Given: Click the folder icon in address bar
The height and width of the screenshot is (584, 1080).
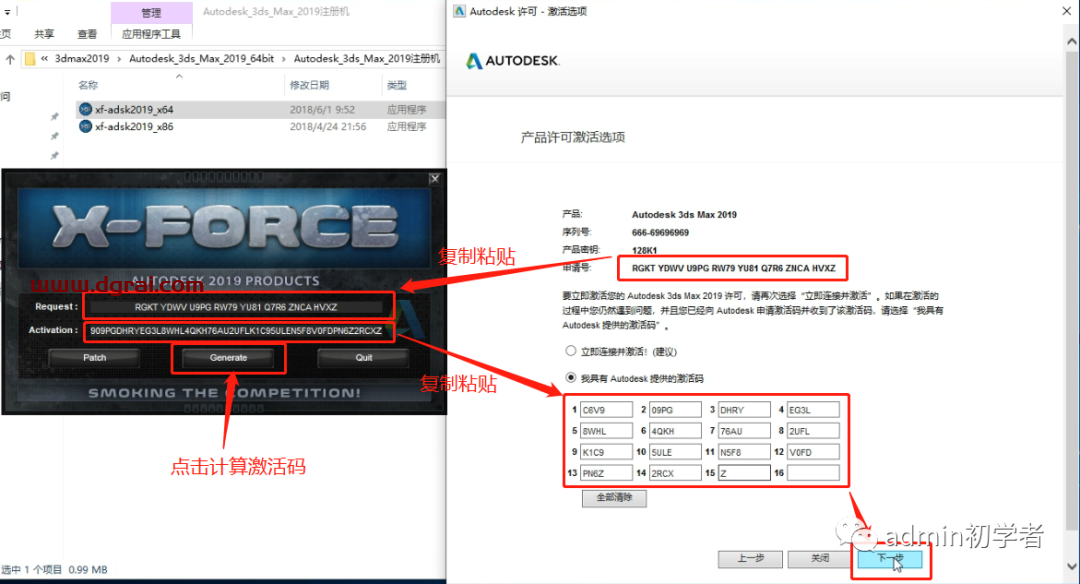Looking at the screenshot, I should [x=30, y=59].
